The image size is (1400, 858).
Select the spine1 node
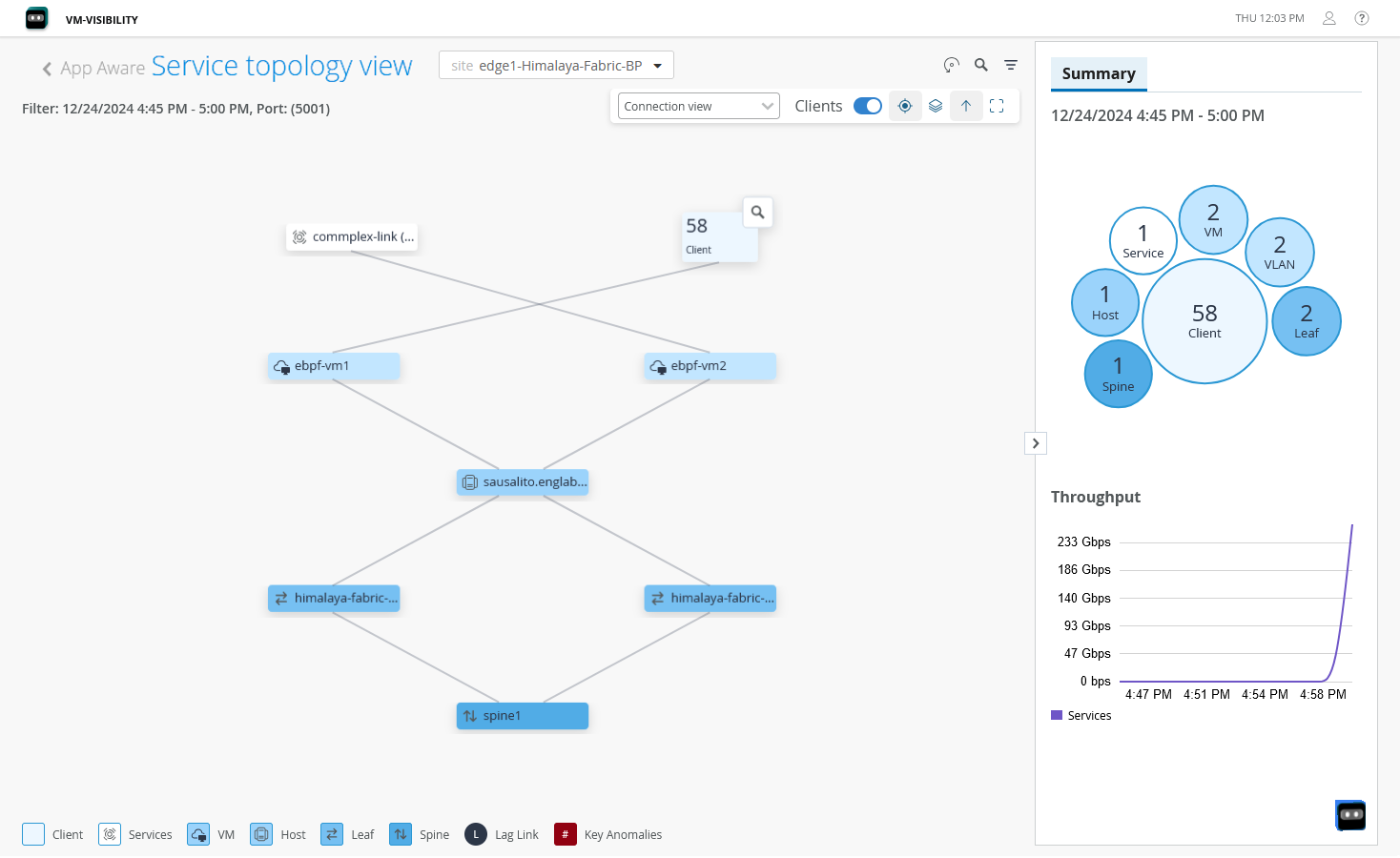(x=523, y=716)
